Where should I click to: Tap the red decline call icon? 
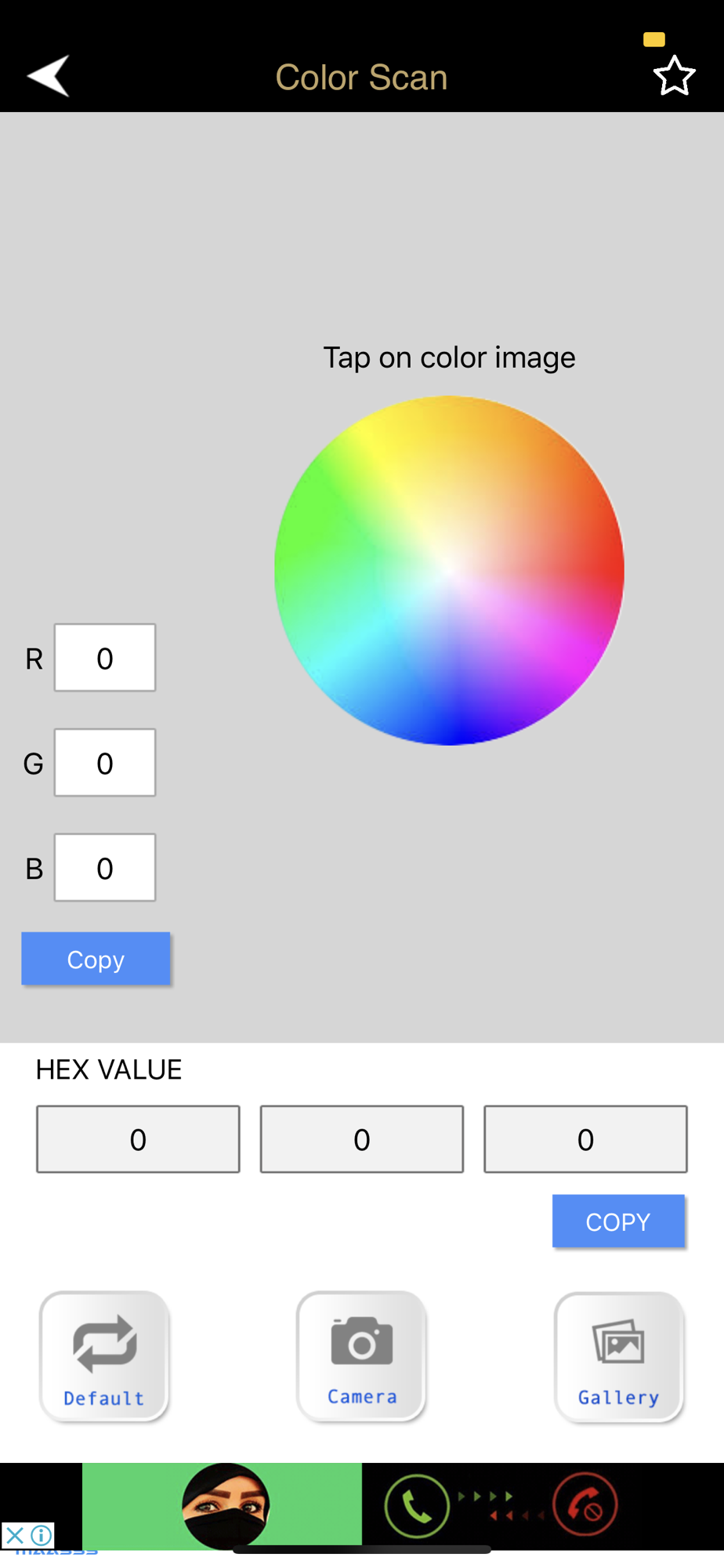point(585,1506)
